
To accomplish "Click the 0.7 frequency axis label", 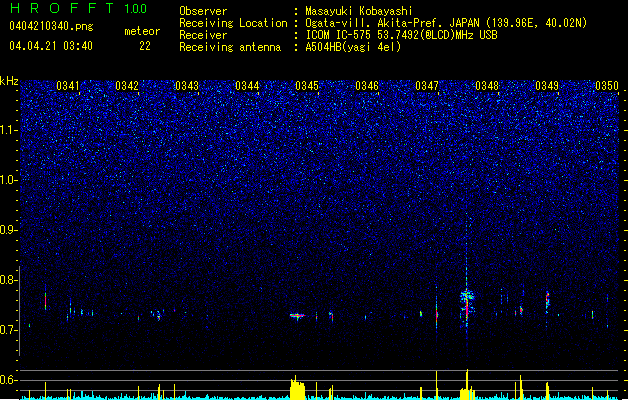I will point(9,330).
